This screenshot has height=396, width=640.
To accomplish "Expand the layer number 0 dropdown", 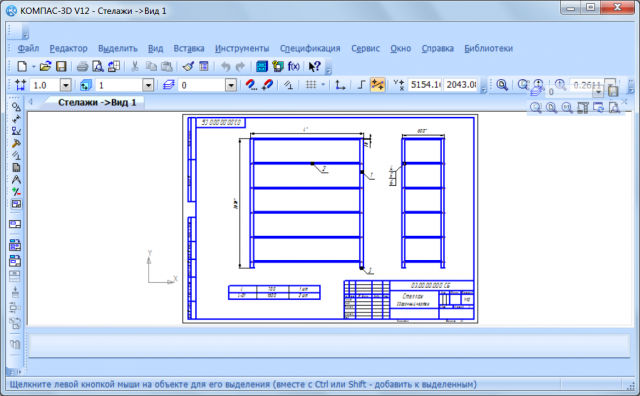I will pyautogui.click(x=231, y=85).
